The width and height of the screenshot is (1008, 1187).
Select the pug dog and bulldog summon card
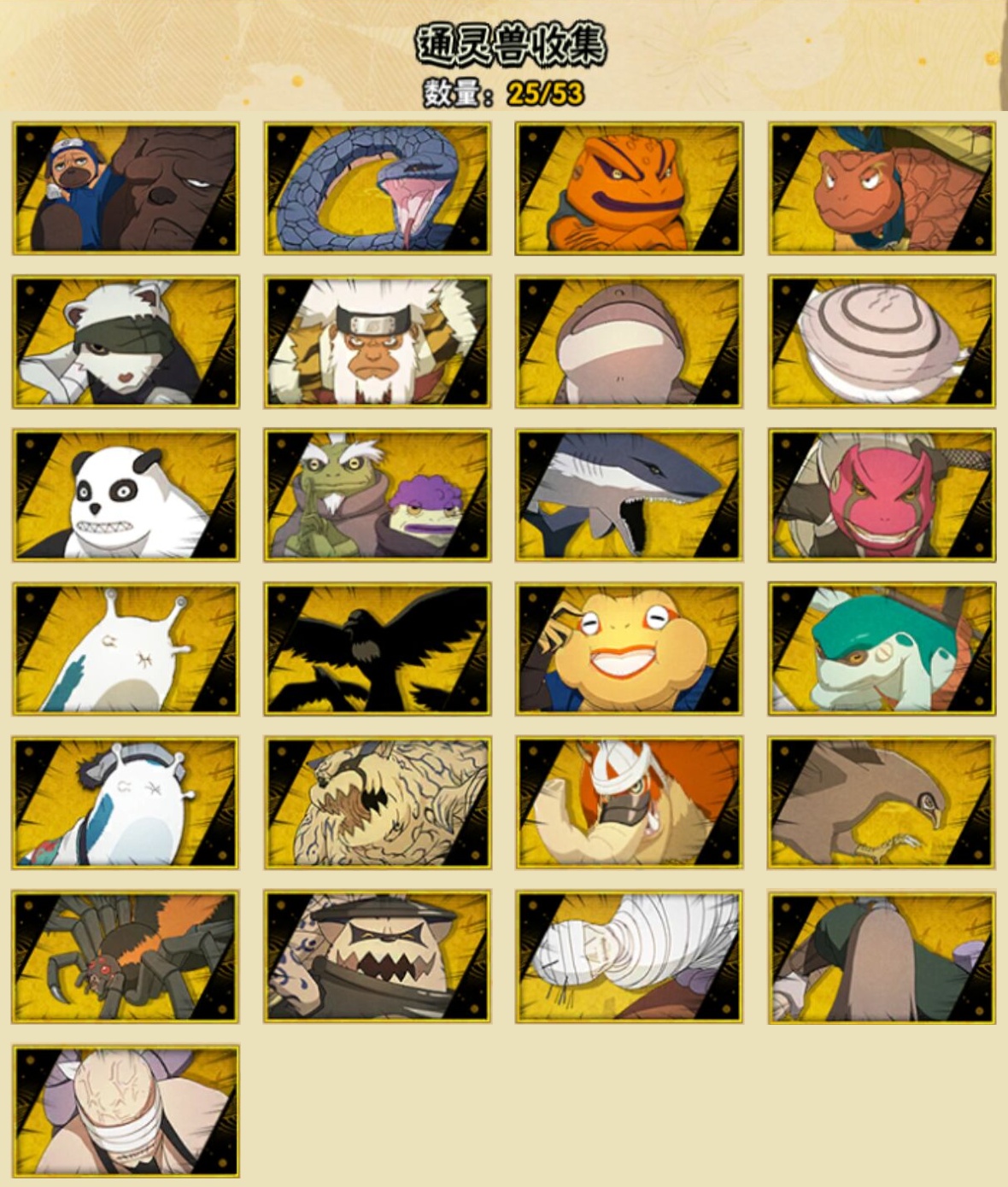tap(126, 188)
